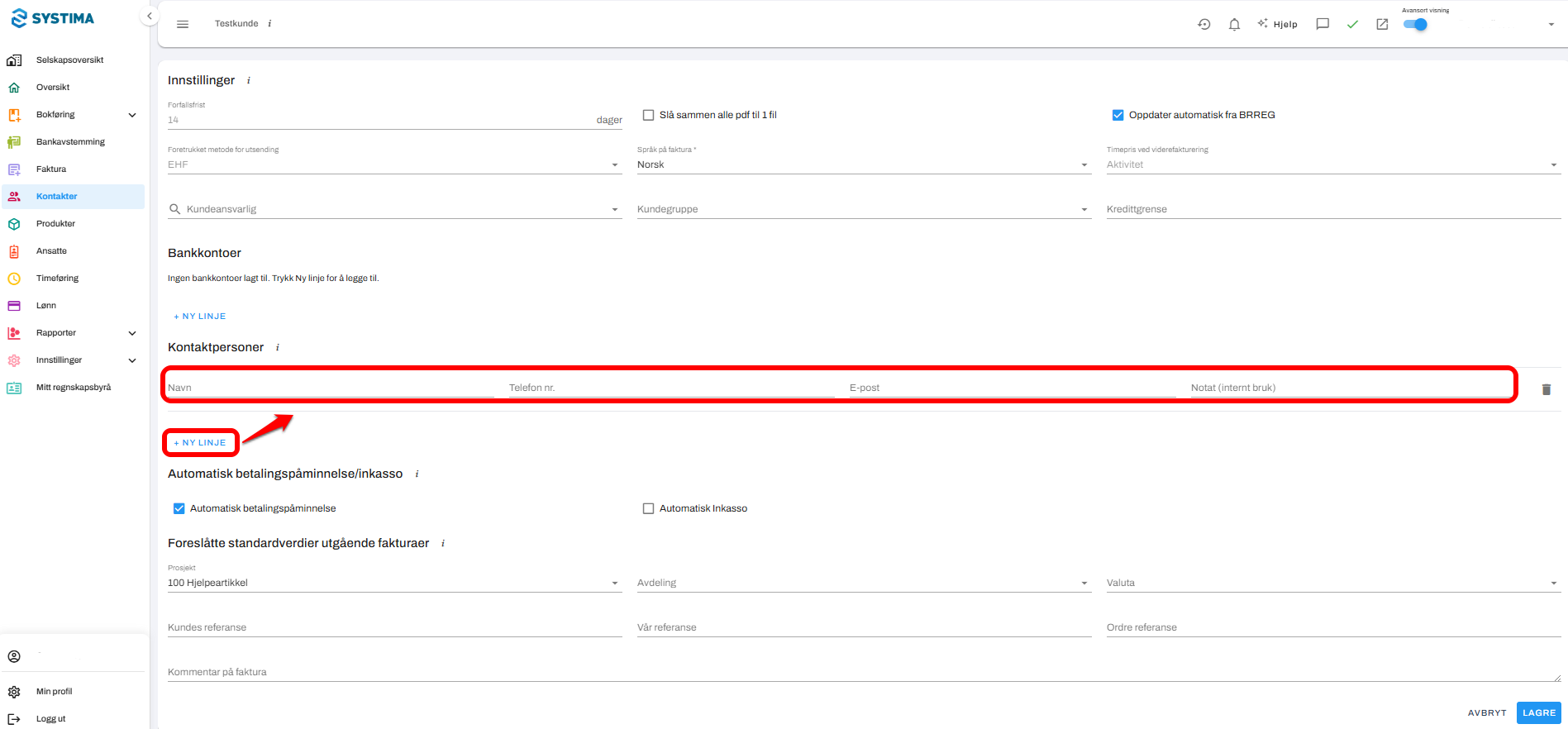This screenshot has height=729, width=1568.
Task: Open the notifications bell icon
Action: click(x=1234, y=24)
